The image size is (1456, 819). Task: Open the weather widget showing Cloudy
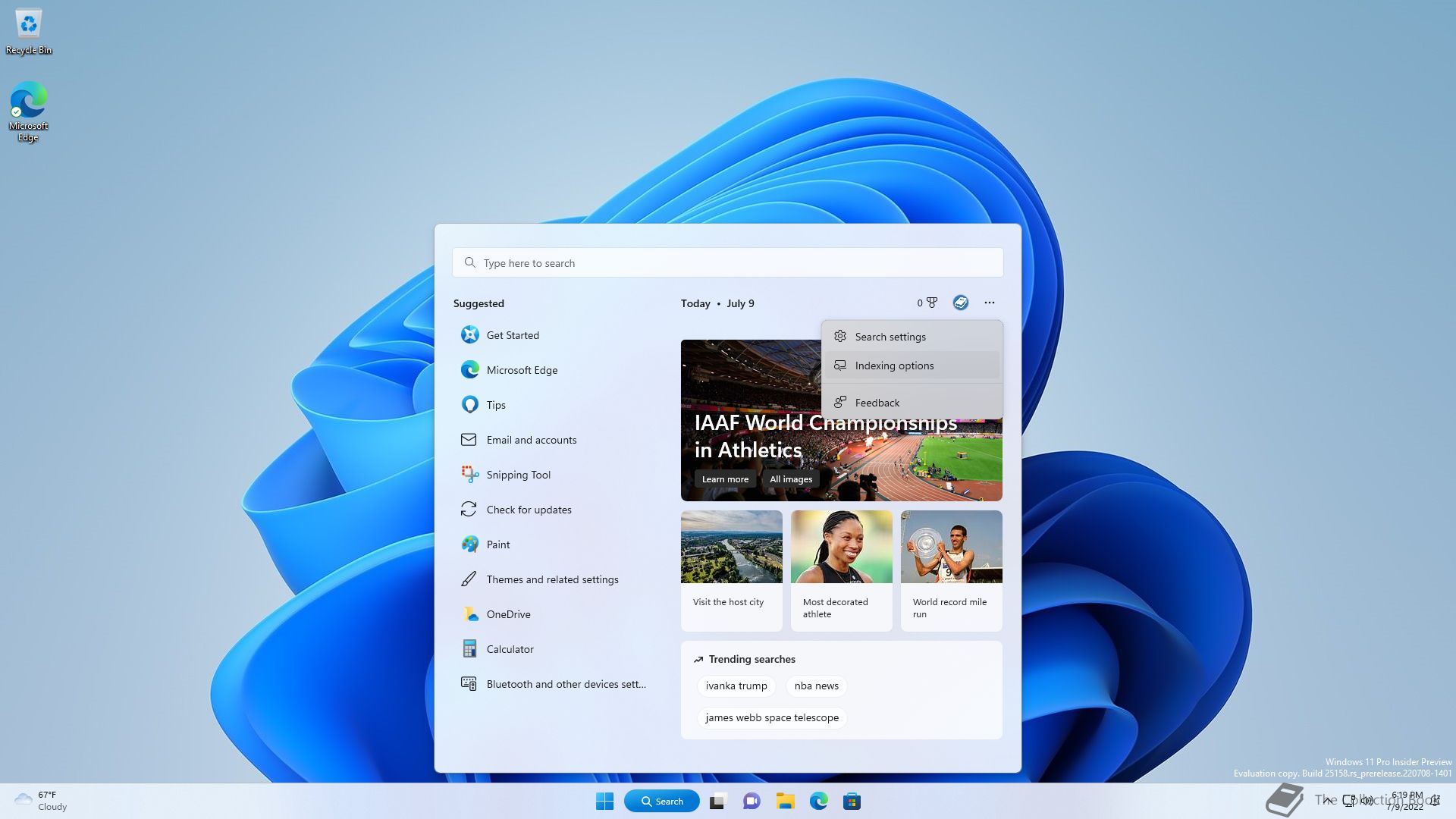[x=41, y=801]
